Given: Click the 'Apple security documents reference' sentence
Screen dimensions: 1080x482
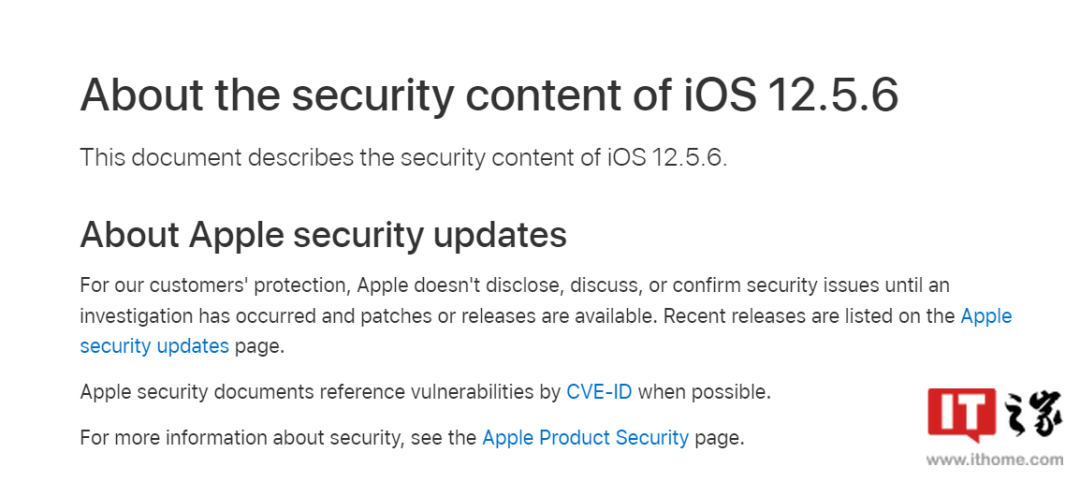Looking at the screenshot, I should coord(425,392).
